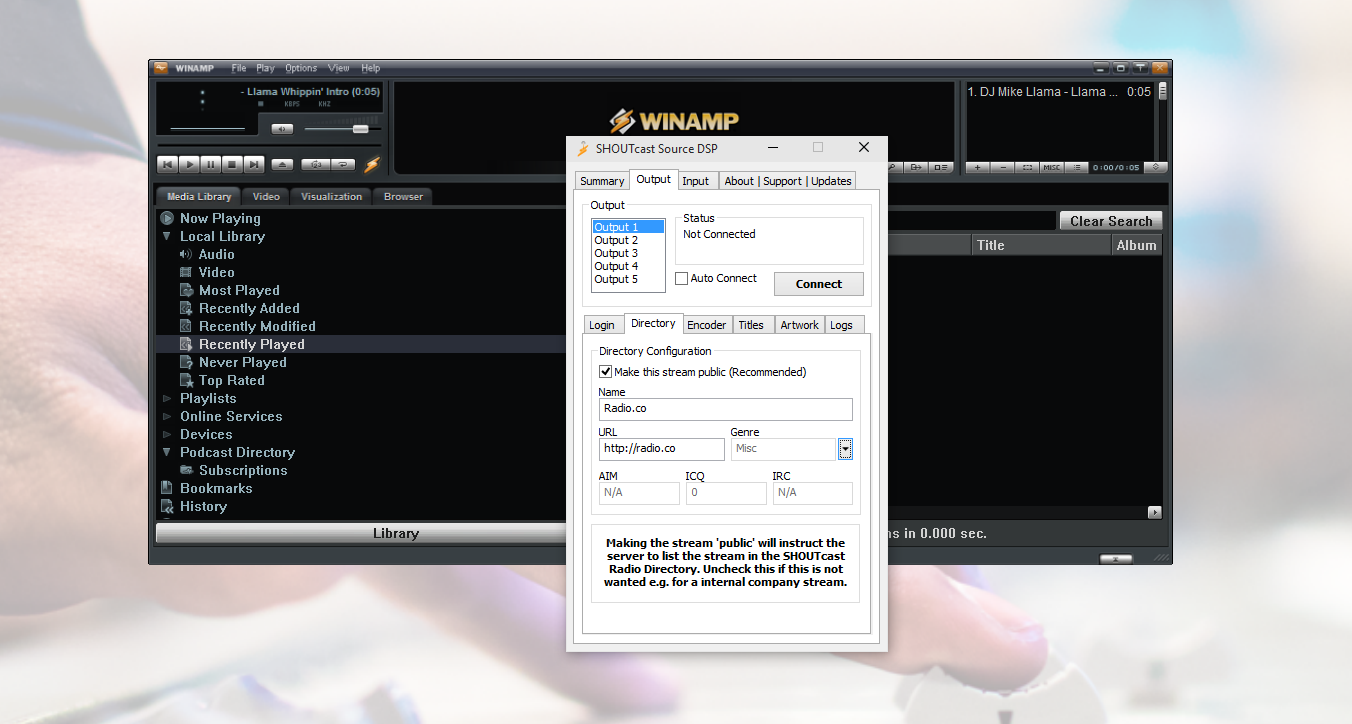The image size is (1352, 724).
Task: Click the stream Name input field
Action: point(726,409)
